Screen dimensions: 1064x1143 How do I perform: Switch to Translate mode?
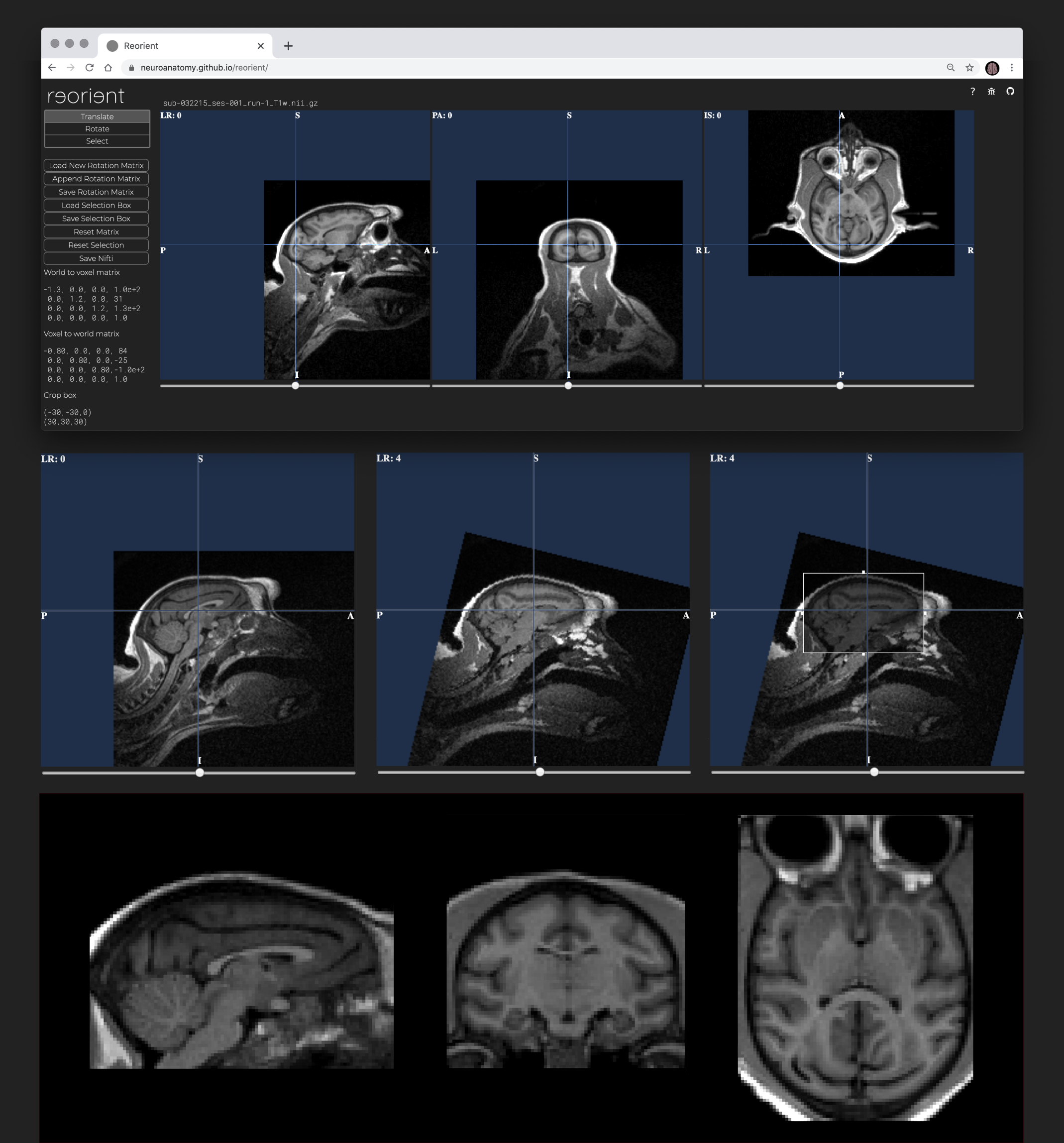click(x=97, y=116)
